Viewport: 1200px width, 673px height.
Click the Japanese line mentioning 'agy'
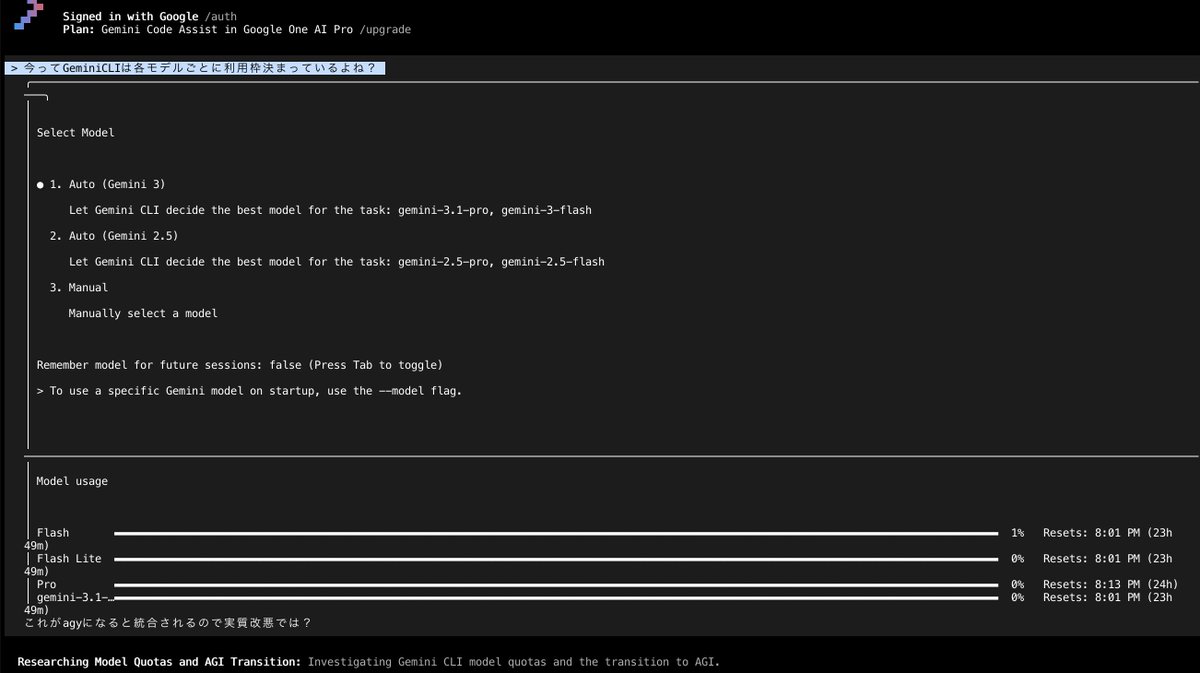coord(167,623)
